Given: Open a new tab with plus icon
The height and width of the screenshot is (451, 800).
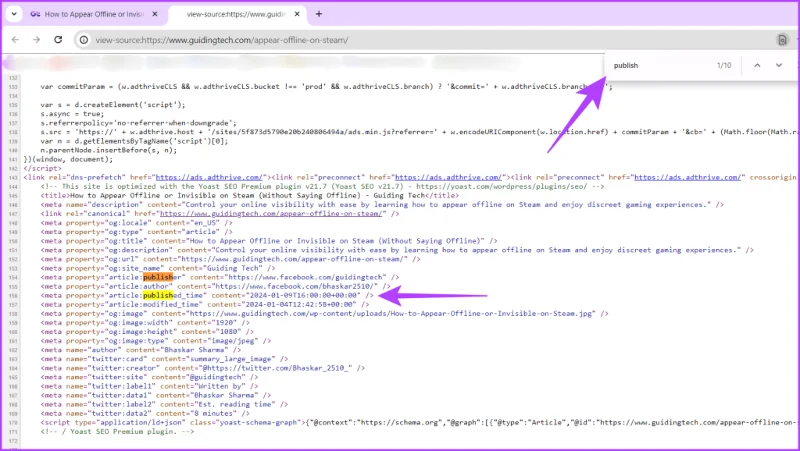Looking at the screenshot, I should pos(319,14).
